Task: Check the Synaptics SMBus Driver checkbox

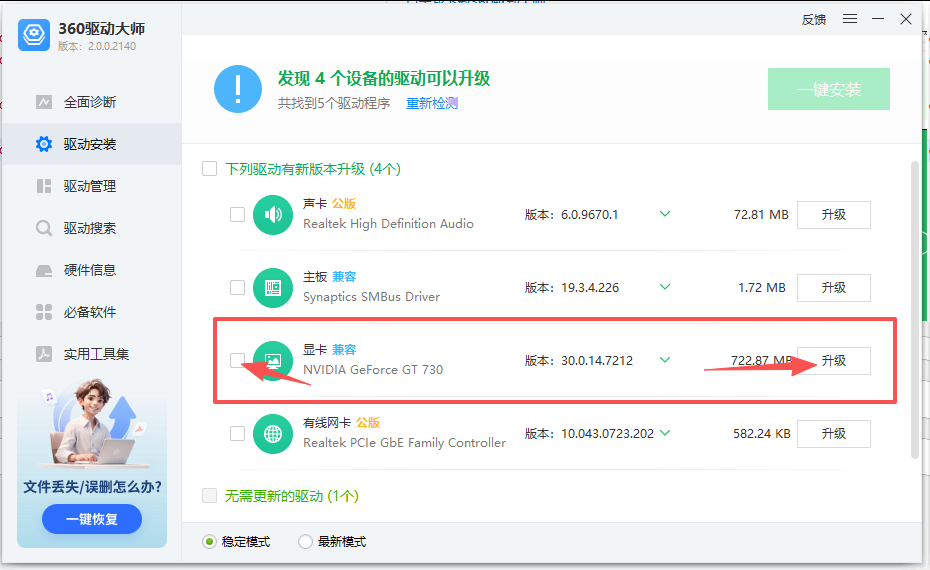Action: 237,287
